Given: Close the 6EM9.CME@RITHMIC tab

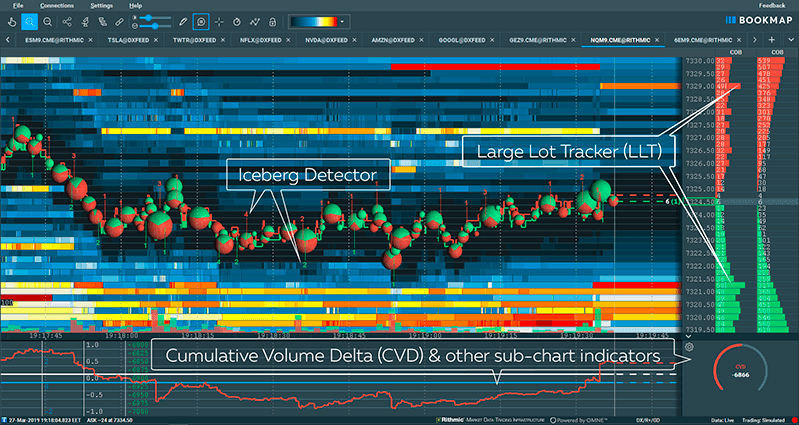Looking at the screenshot, I should (x=739, y=39).
